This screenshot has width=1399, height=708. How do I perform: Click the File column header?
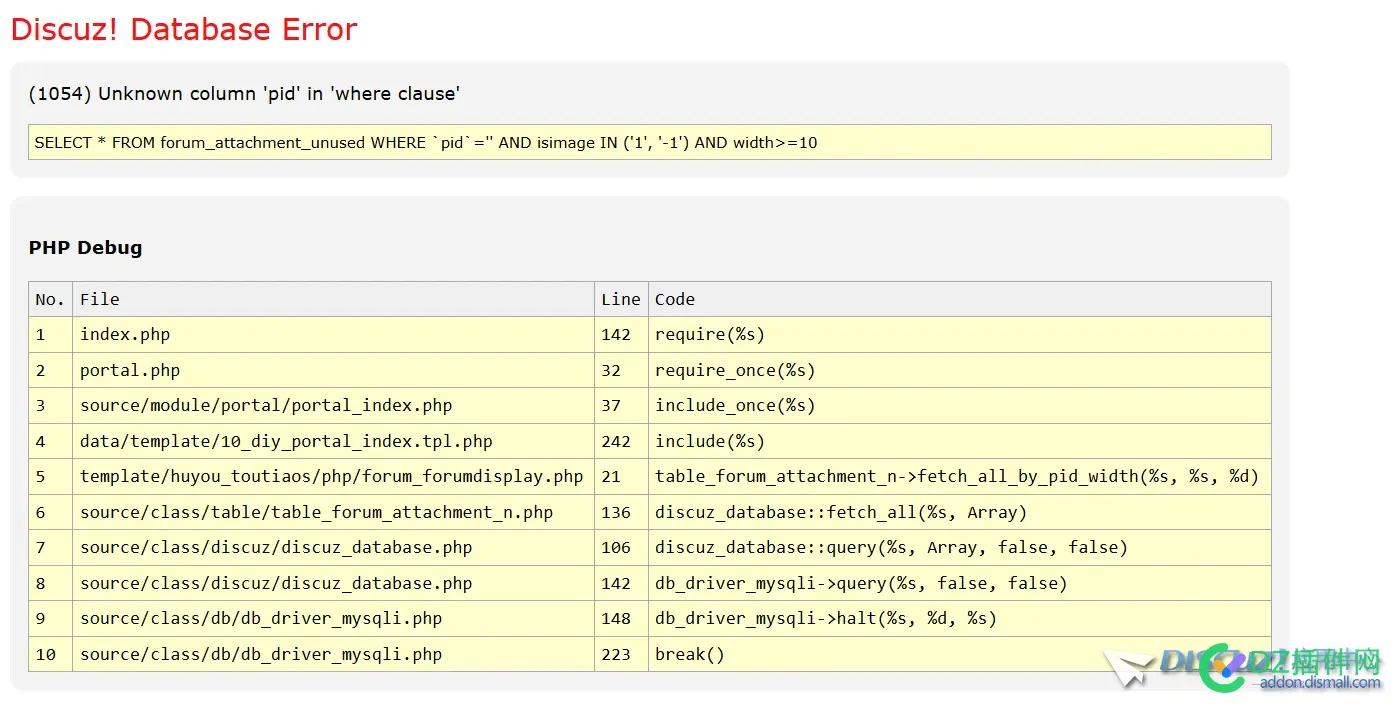tap(100, 299)
